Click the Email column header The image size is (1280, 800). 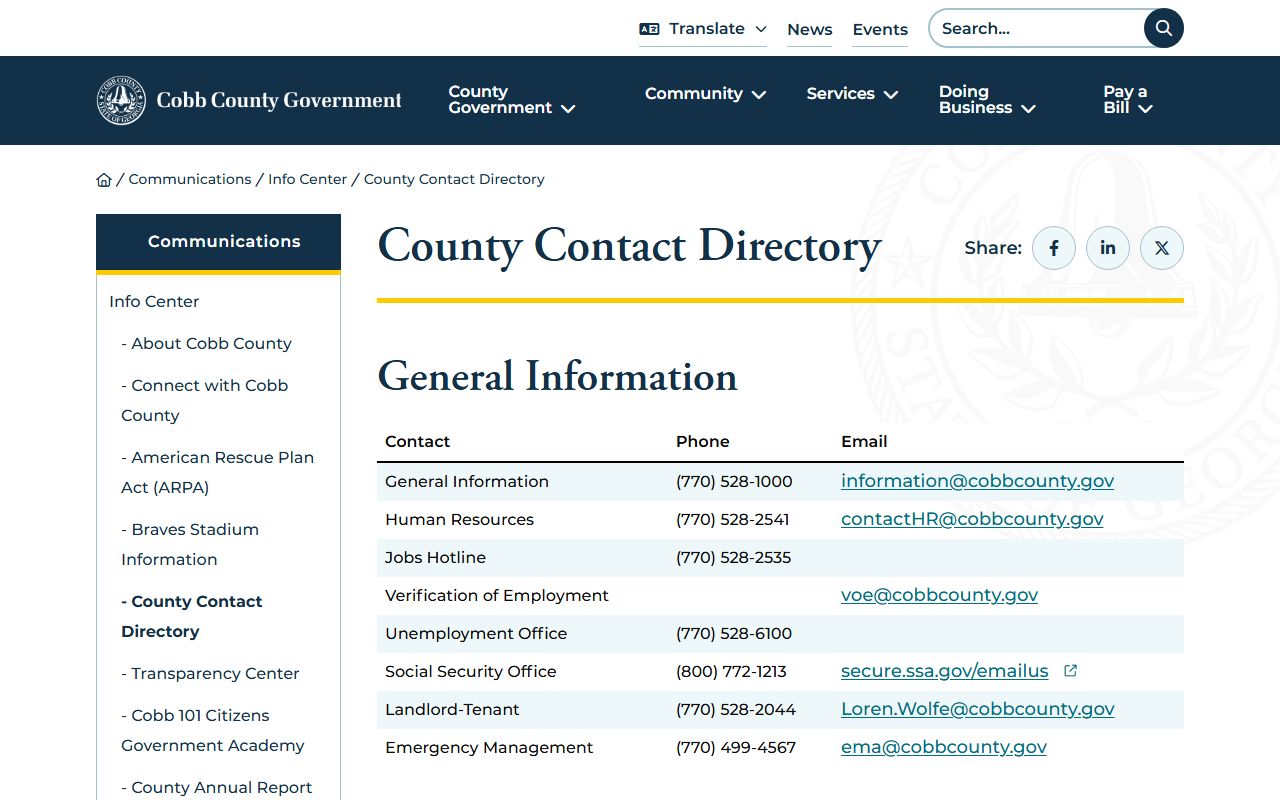tap(864, 442)
